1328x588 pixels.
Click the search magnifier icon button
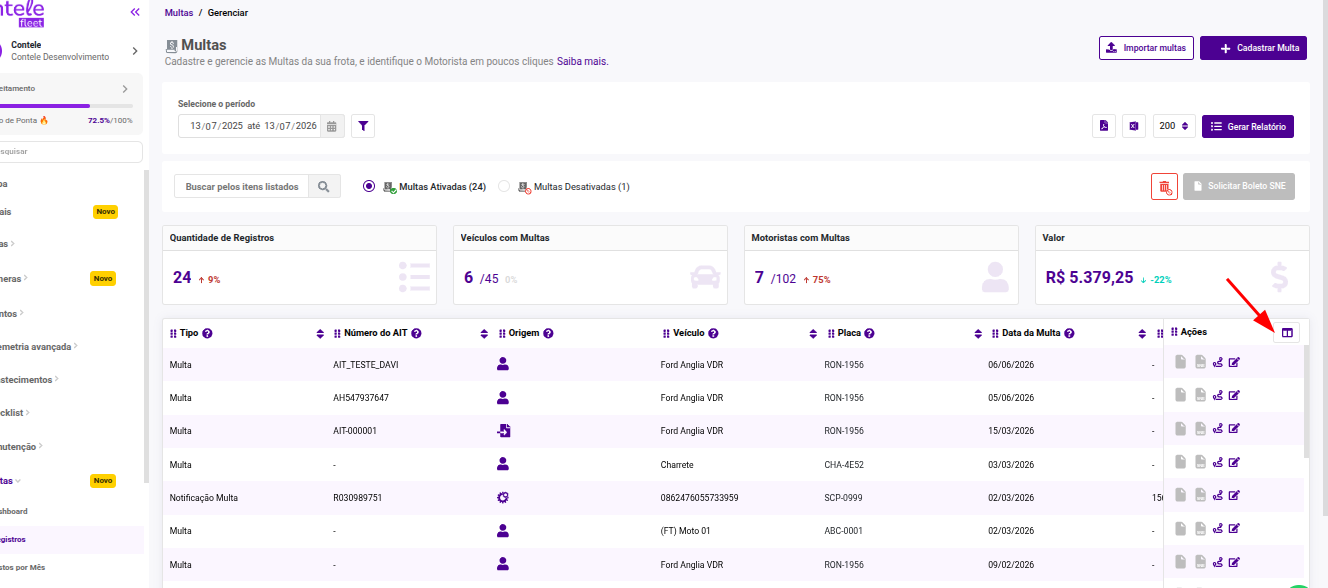324,186
